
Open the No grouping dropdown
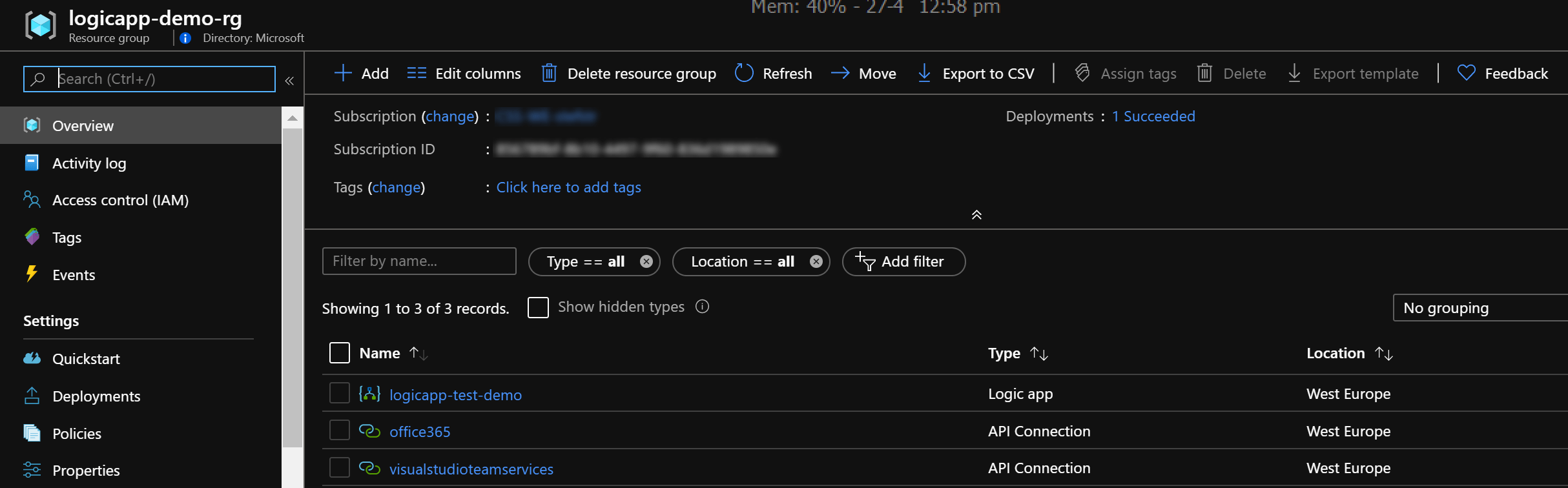tap(1480, 308)
